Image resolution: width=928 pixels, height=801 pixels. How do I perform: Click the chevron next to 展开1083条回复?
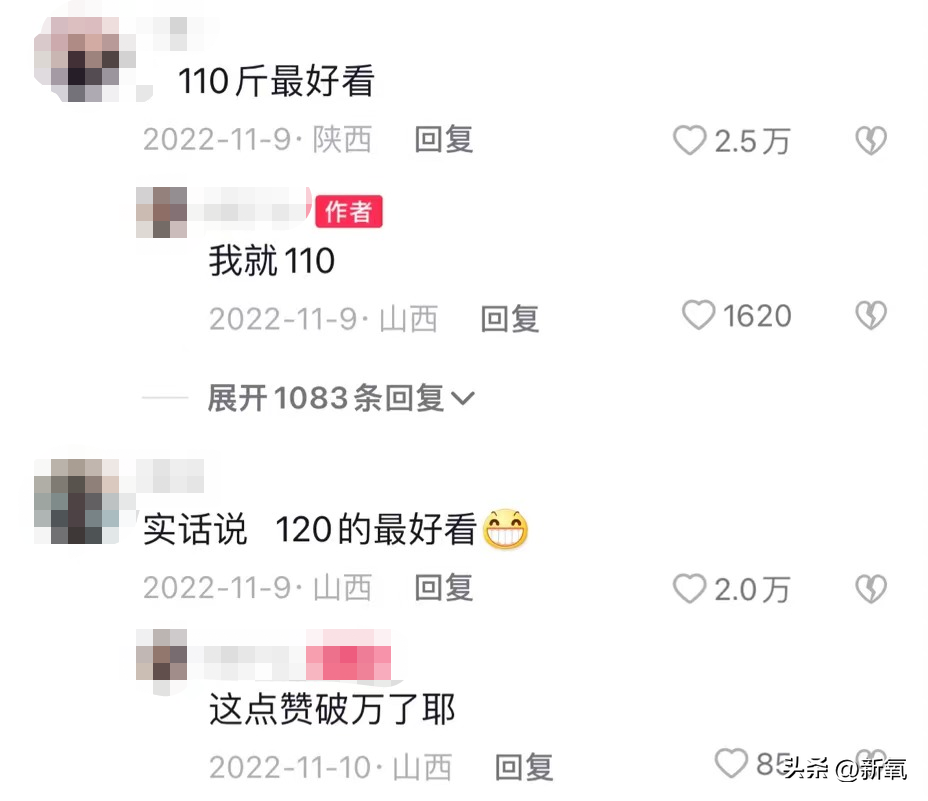(x=463, y=398)
